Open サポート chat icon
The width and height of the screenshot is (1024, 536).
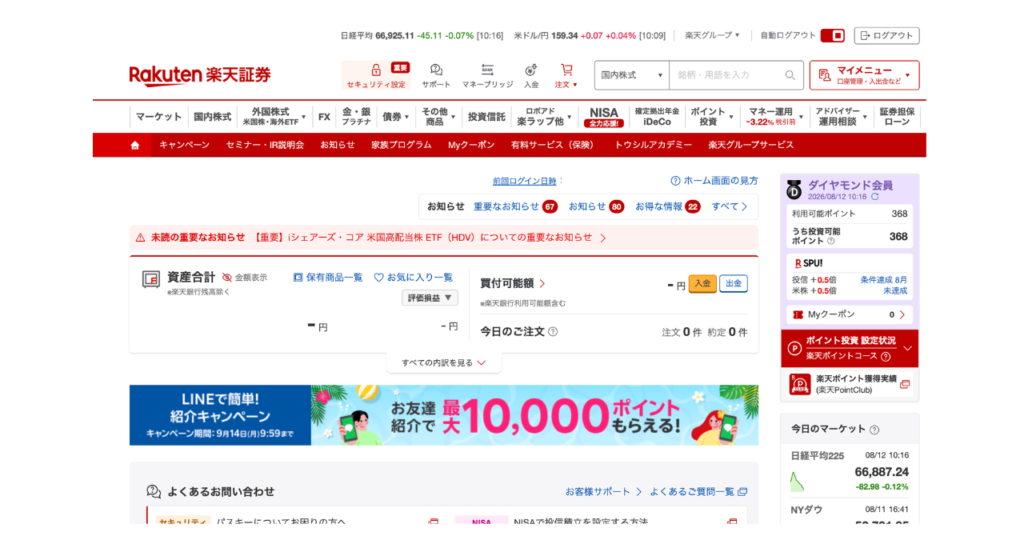(x=436, y=70)
